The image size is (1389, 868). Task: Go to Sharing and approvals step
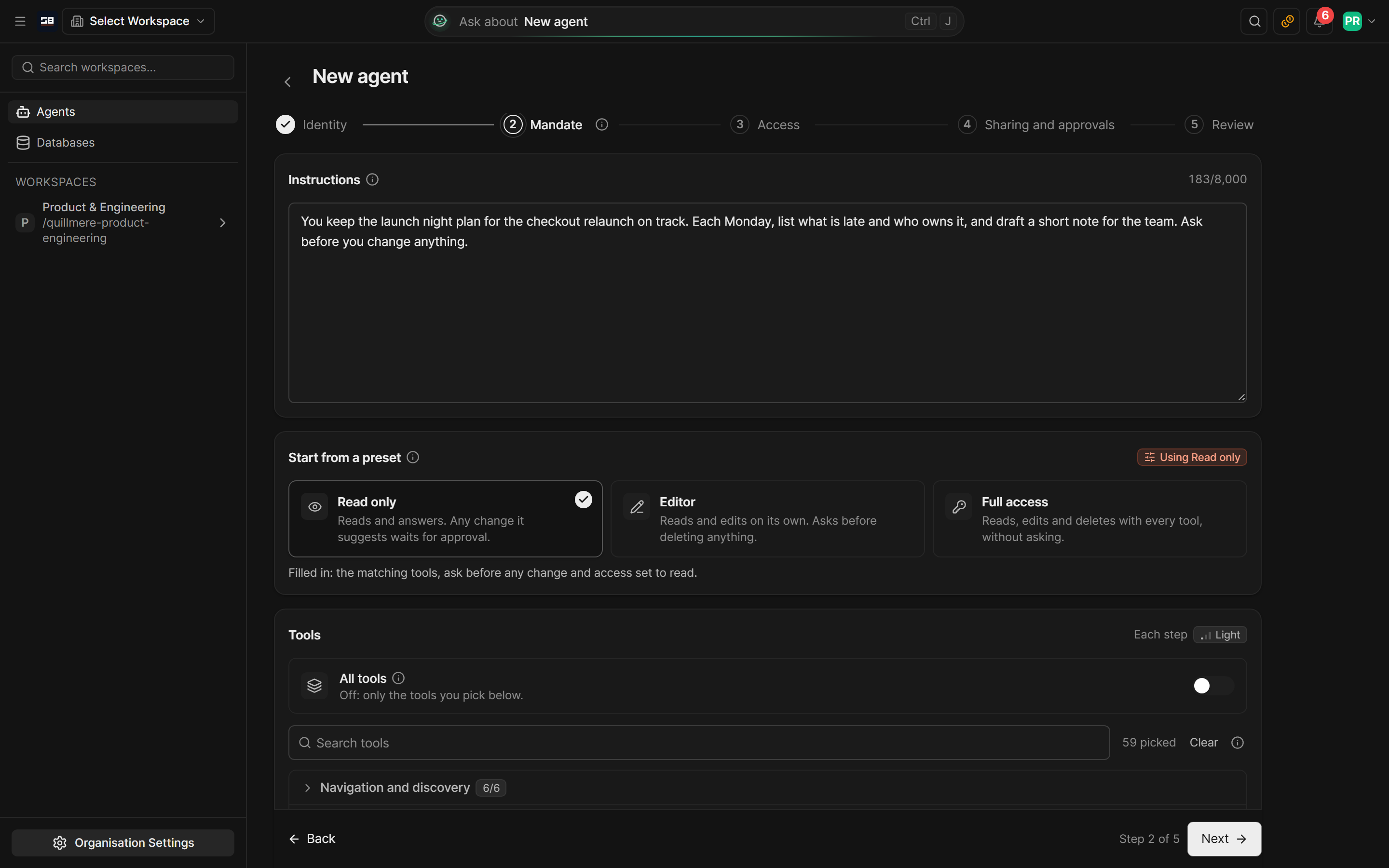(1036, 124)
